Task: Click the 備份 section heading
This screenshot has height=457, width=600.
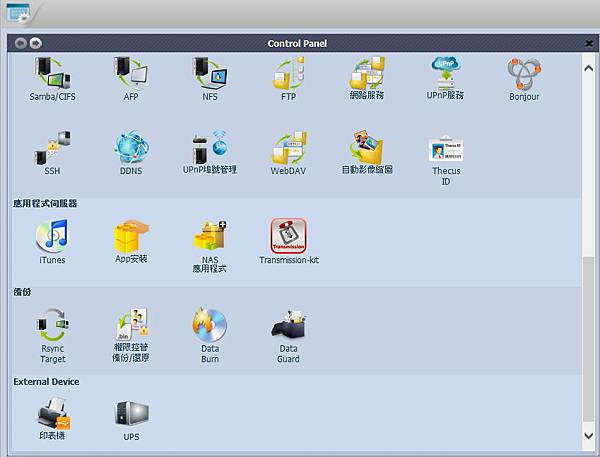Action: coord(22,292)
